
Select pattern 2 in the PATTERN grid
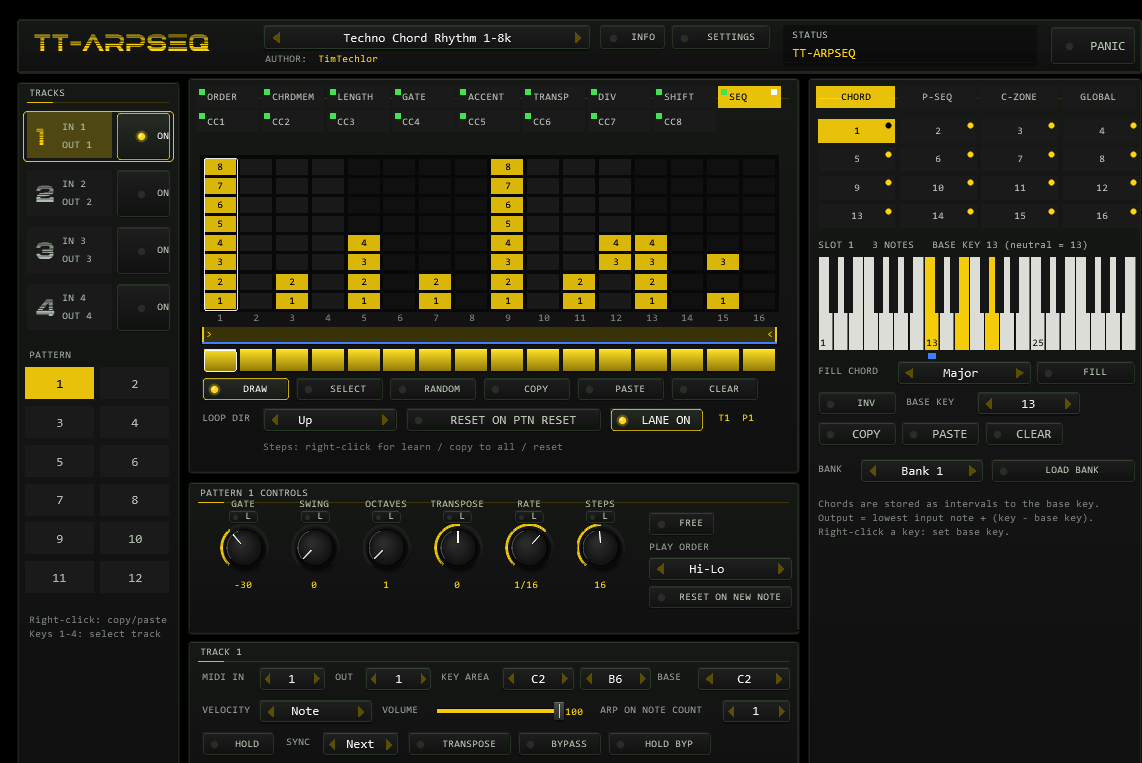tap(135, 384)
